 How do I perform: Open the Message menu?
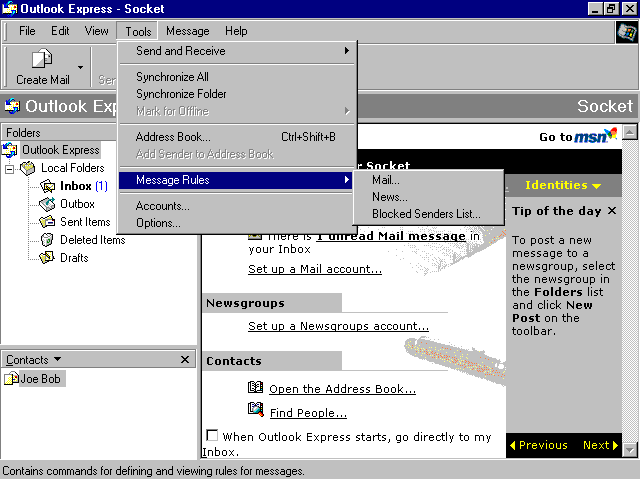[x=188, y=31]
